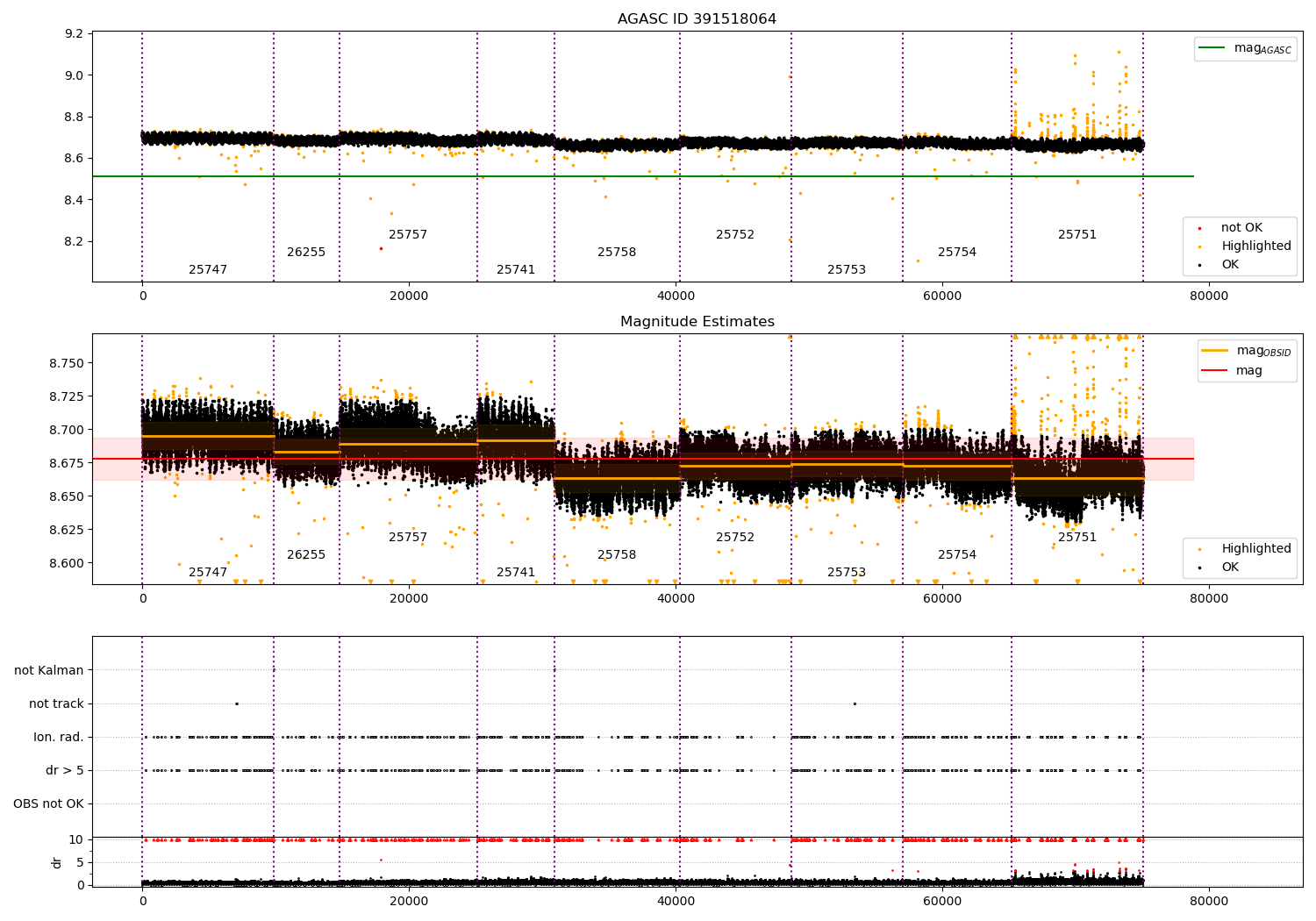Screen dimensions: 1316x921
Task: Click the 'Ion. rad.' axis label
Action: point(59,737)
